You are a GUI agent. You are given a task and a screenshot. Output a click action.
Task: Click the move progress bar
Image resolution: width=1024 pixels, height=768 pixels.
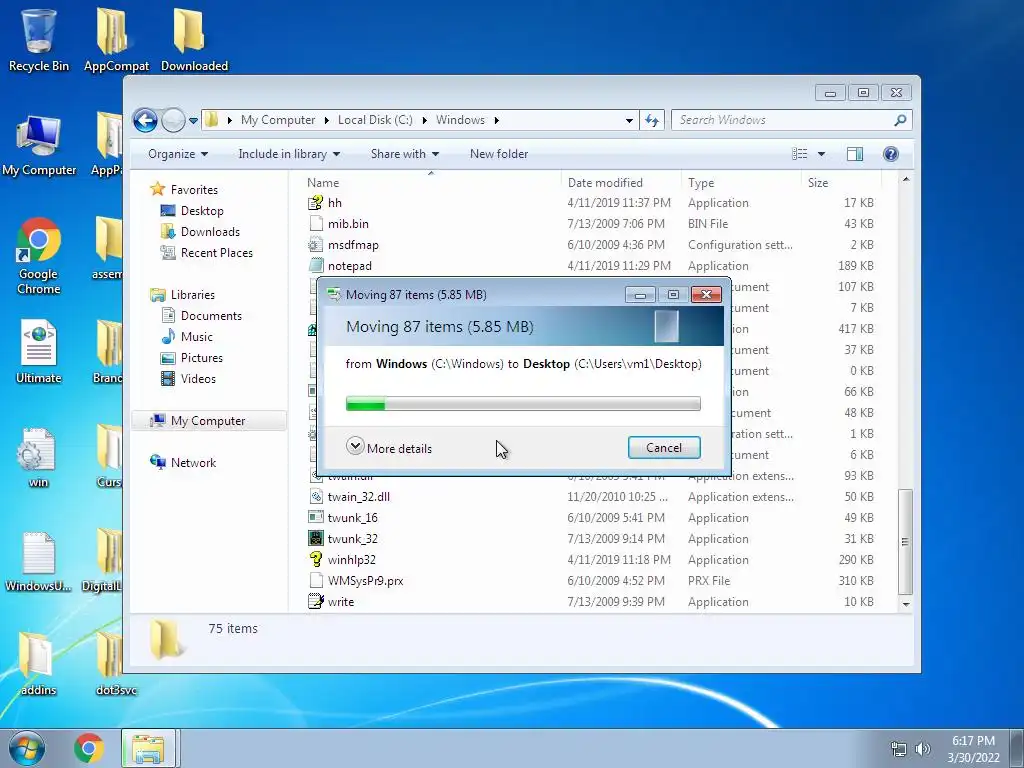pos(523,404)
